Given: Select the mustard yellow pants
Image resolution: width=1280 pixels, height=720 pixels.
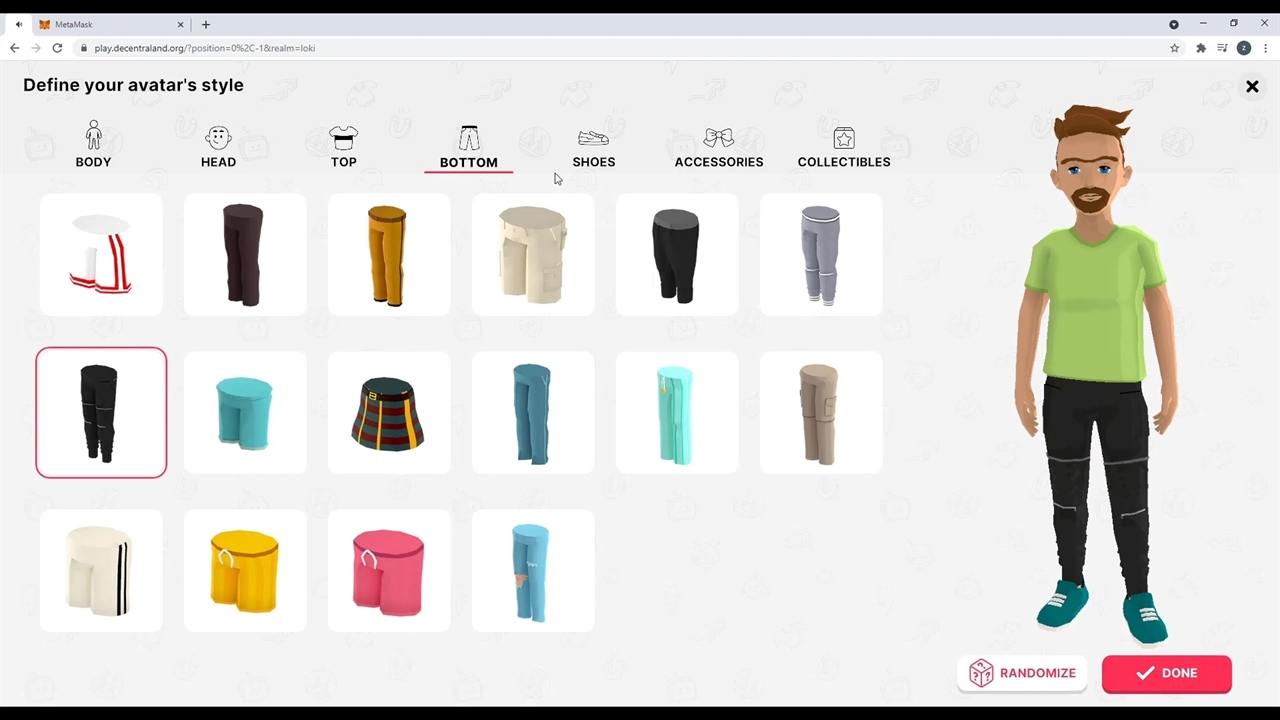Looking at the screenshot, I should 389,255.
